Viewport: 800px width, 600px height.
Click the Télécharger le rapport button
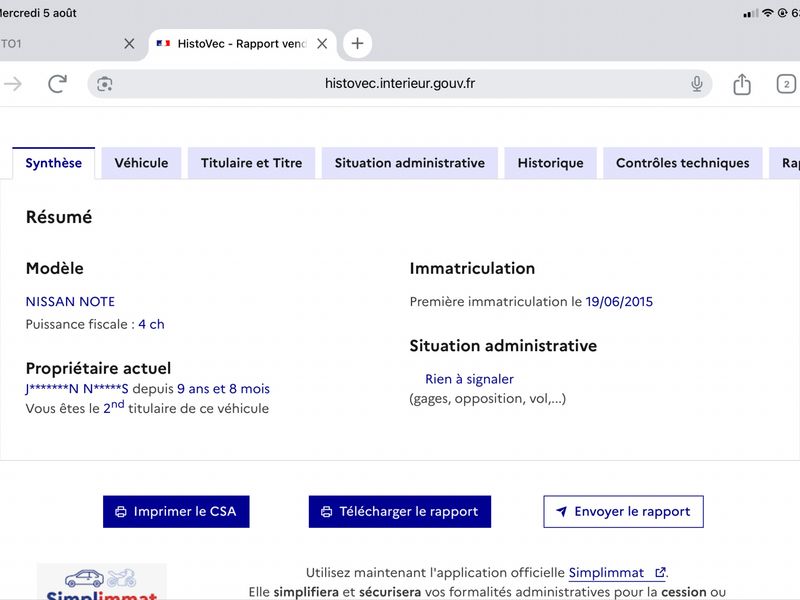[x=399, y=511]
